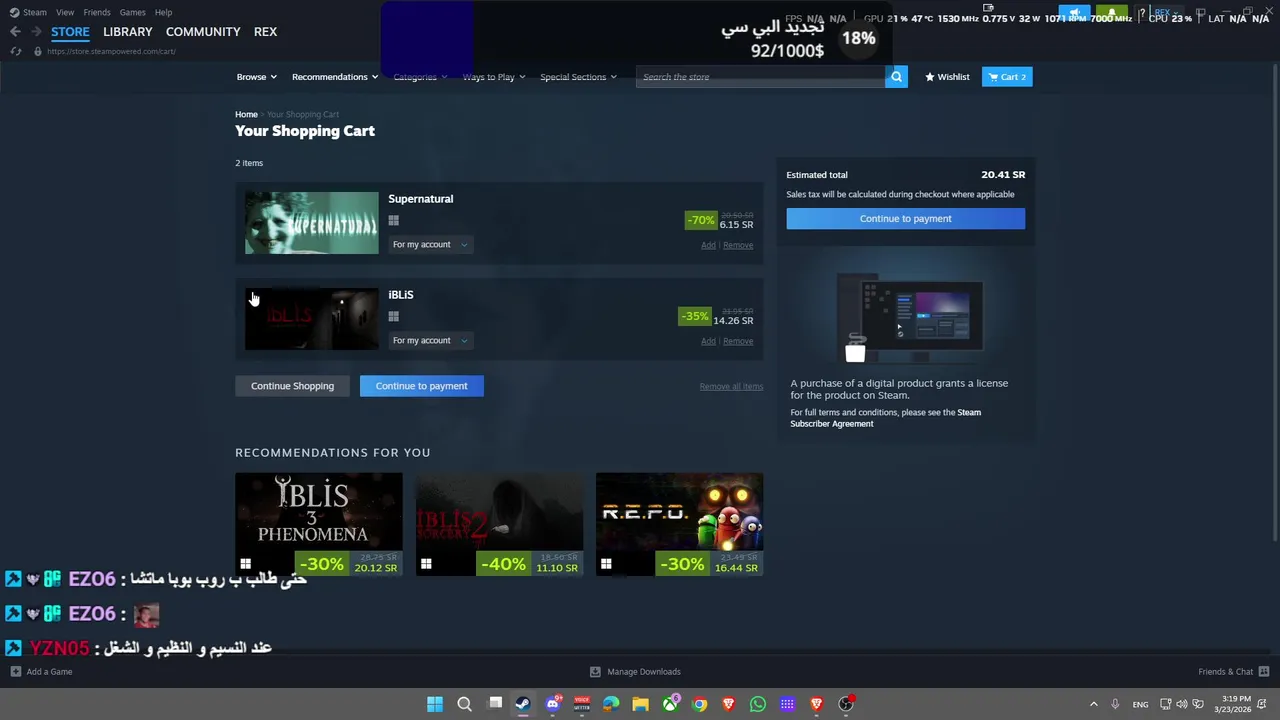This screenshot has height=720, width=1280.
Task: Open Iblis 2 recommendation at 11.10 SR
Action: coord(499,524)
